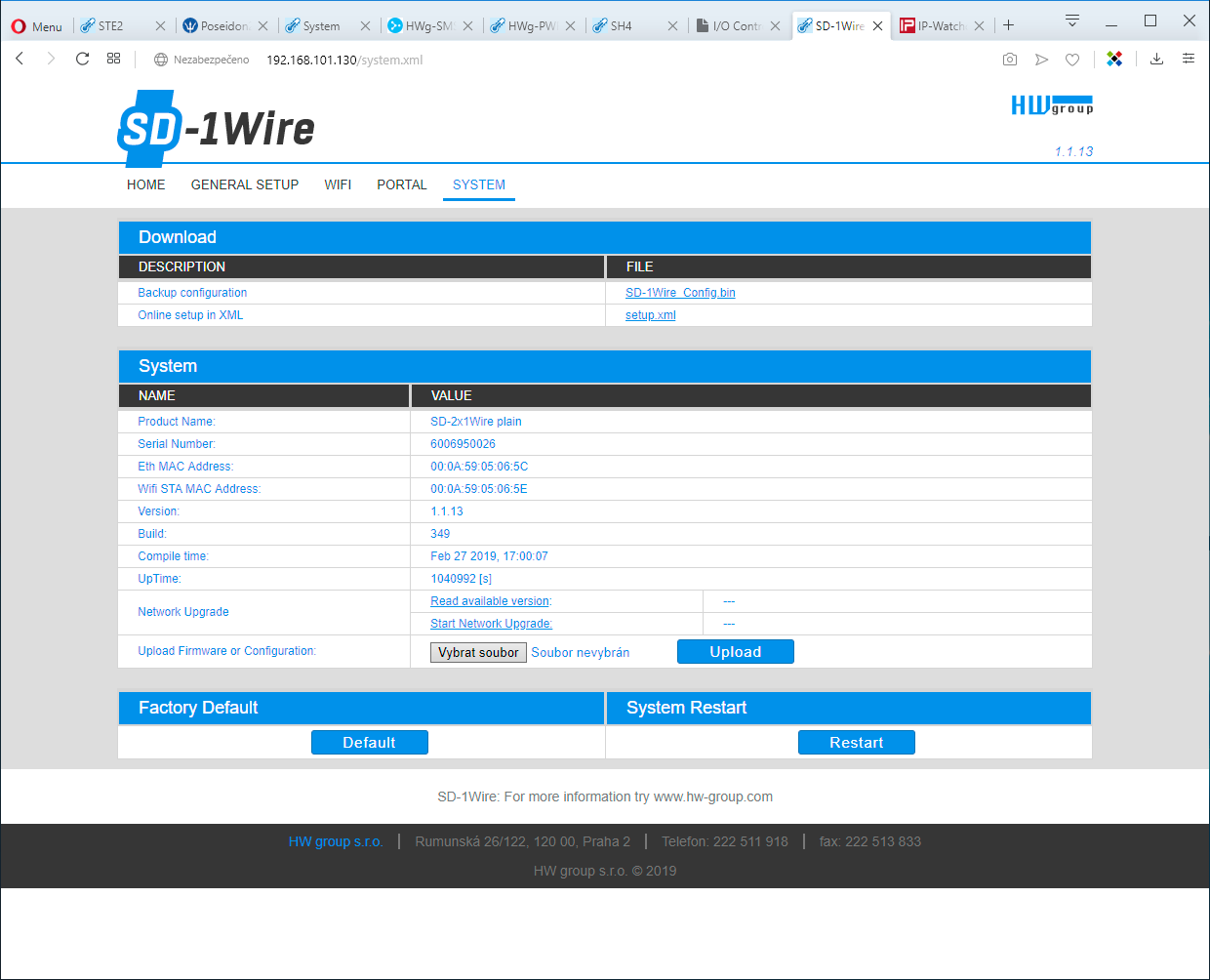Open the PORTAL menu page
Screen dimensions: 1210x980
(x=402, y=184)
